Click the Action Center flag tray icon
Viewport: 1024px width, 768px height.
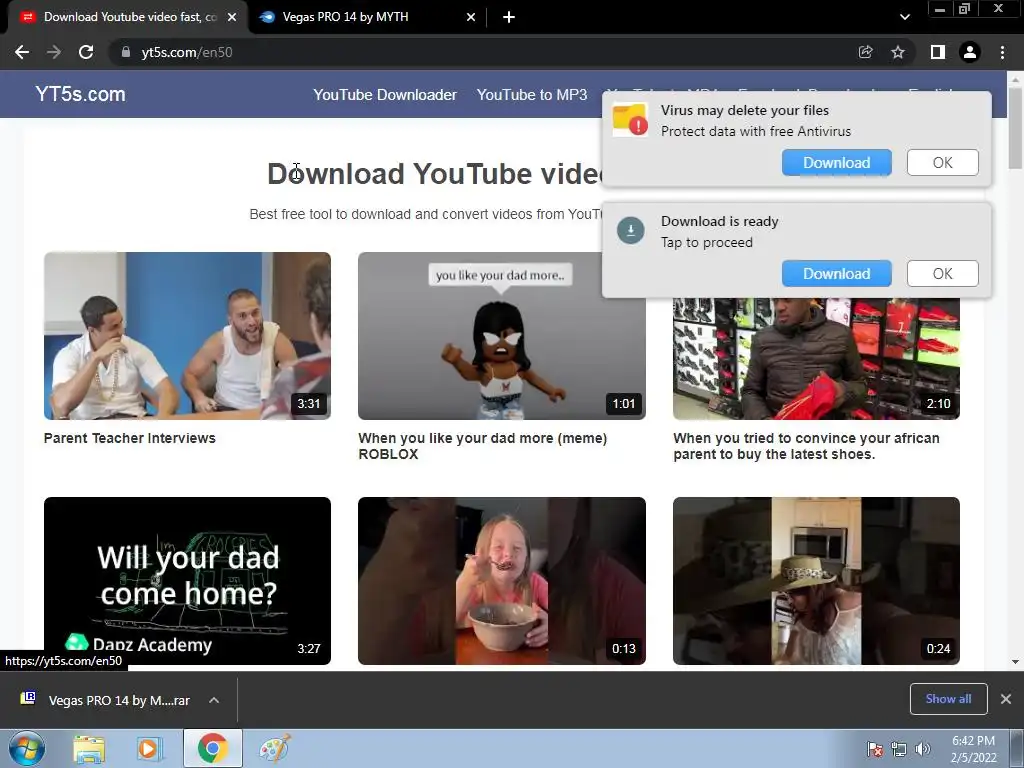874,749
